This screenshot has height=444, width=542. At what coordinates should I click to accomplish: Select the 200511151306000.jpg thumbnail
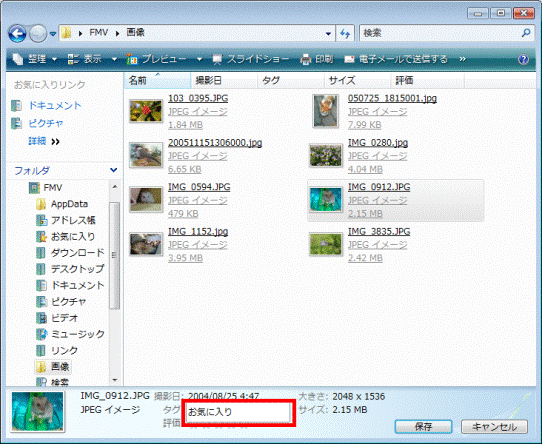(x=146, y=155)
